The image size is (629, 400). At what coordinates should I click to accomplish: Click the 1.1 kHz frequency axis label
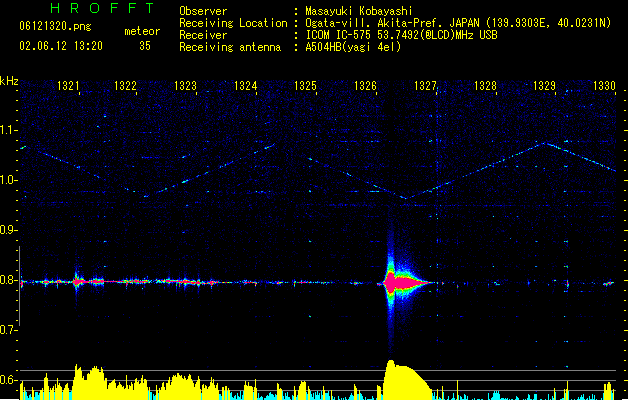(8, 130)
